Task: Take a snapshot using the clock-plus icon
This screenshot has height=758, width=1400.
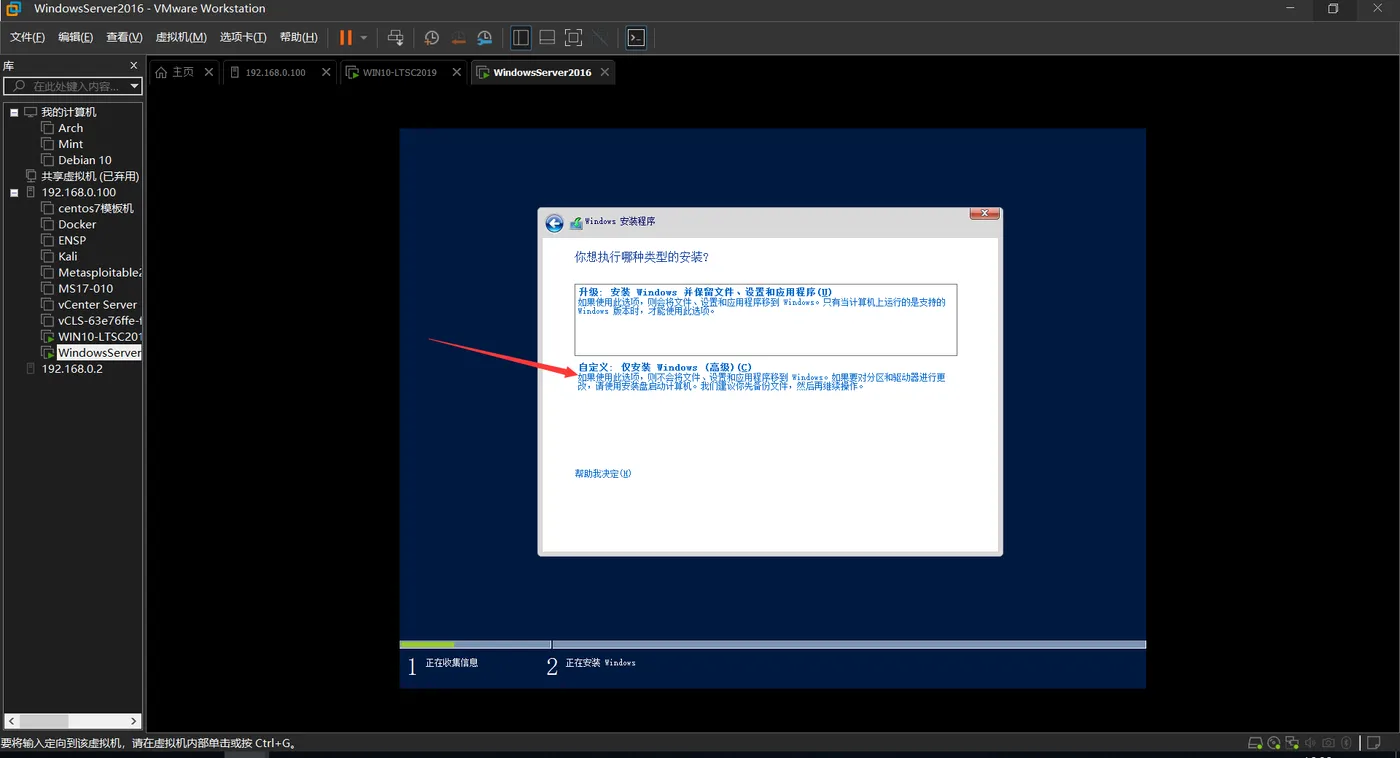Action: pyautogui.click(x=432, y=38)
